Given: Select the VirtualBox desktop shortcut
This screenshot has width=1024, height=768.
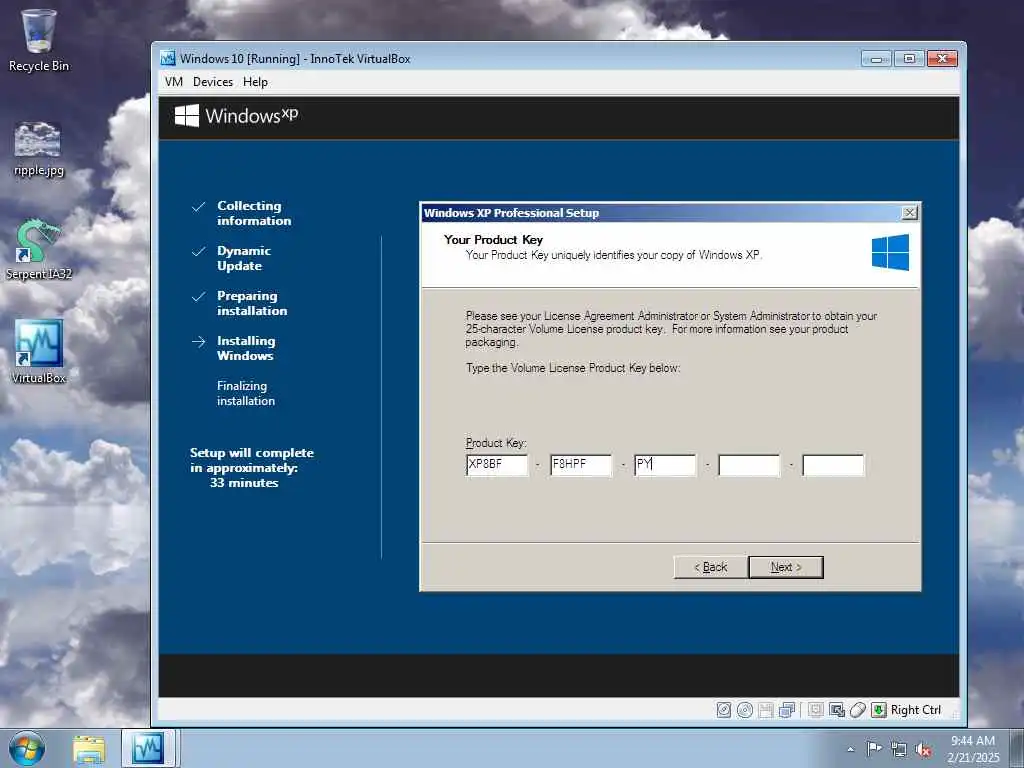Looking at the screenshot, I should click(x=39, y=351).
